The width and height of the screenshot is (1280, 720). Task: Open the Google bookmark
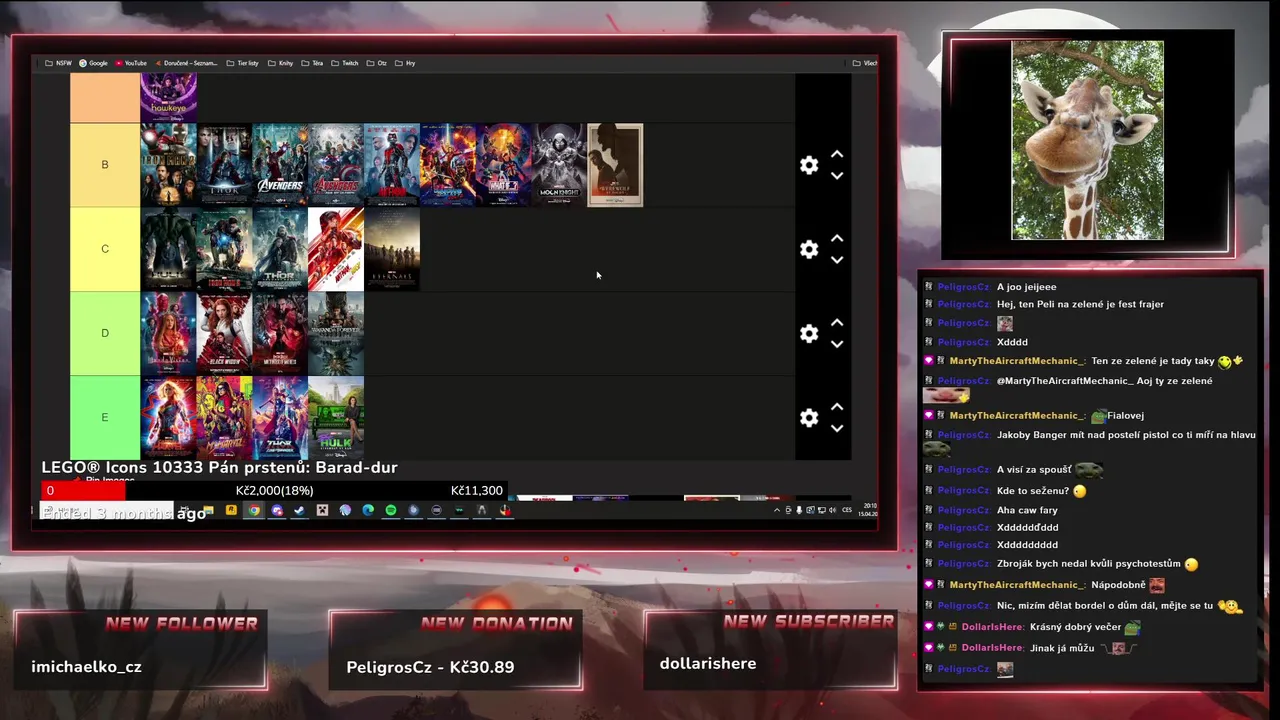point(93,63)
